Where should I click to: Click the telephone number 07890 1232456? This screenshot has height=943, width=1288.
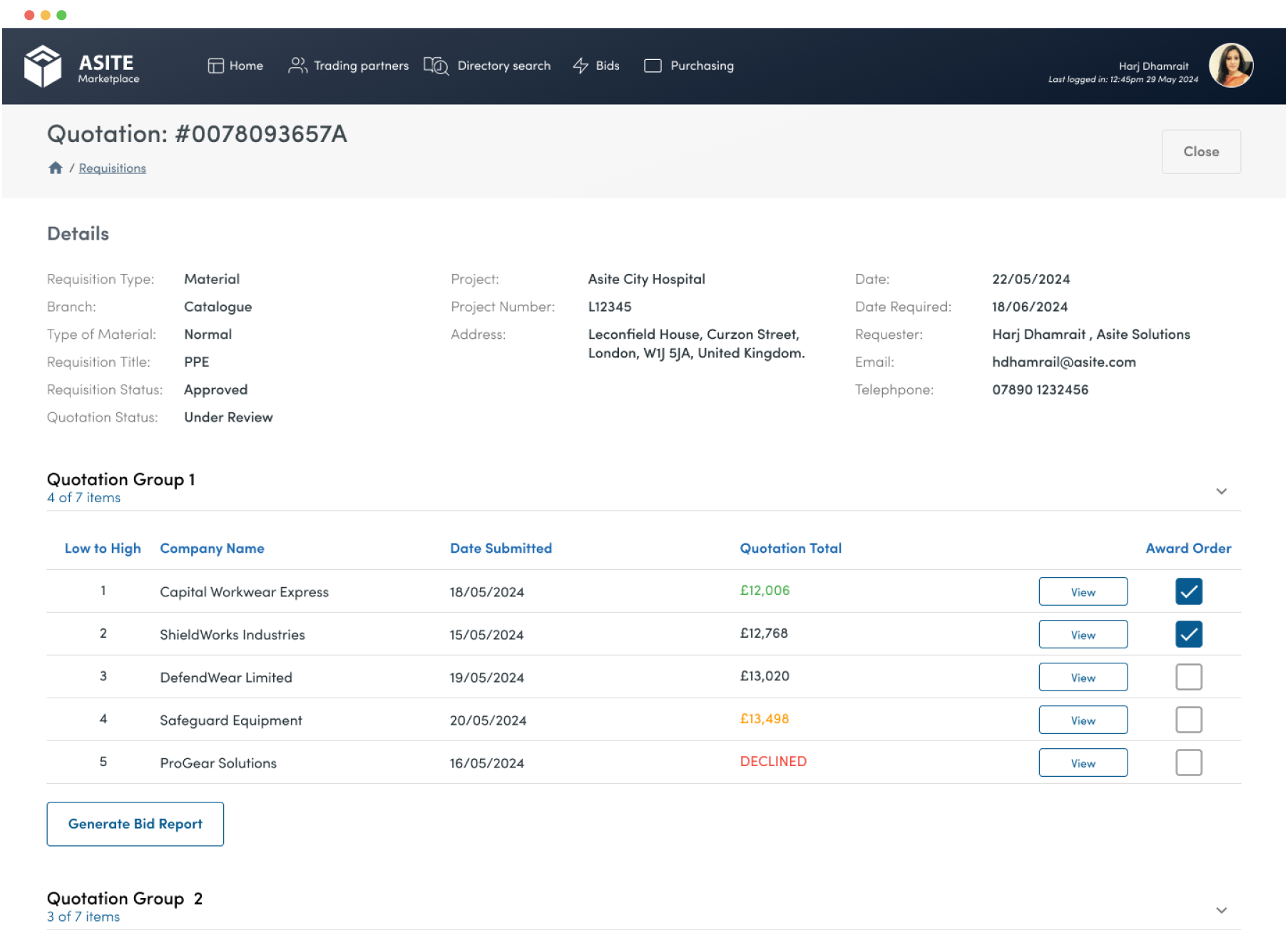pos(1040,390)
